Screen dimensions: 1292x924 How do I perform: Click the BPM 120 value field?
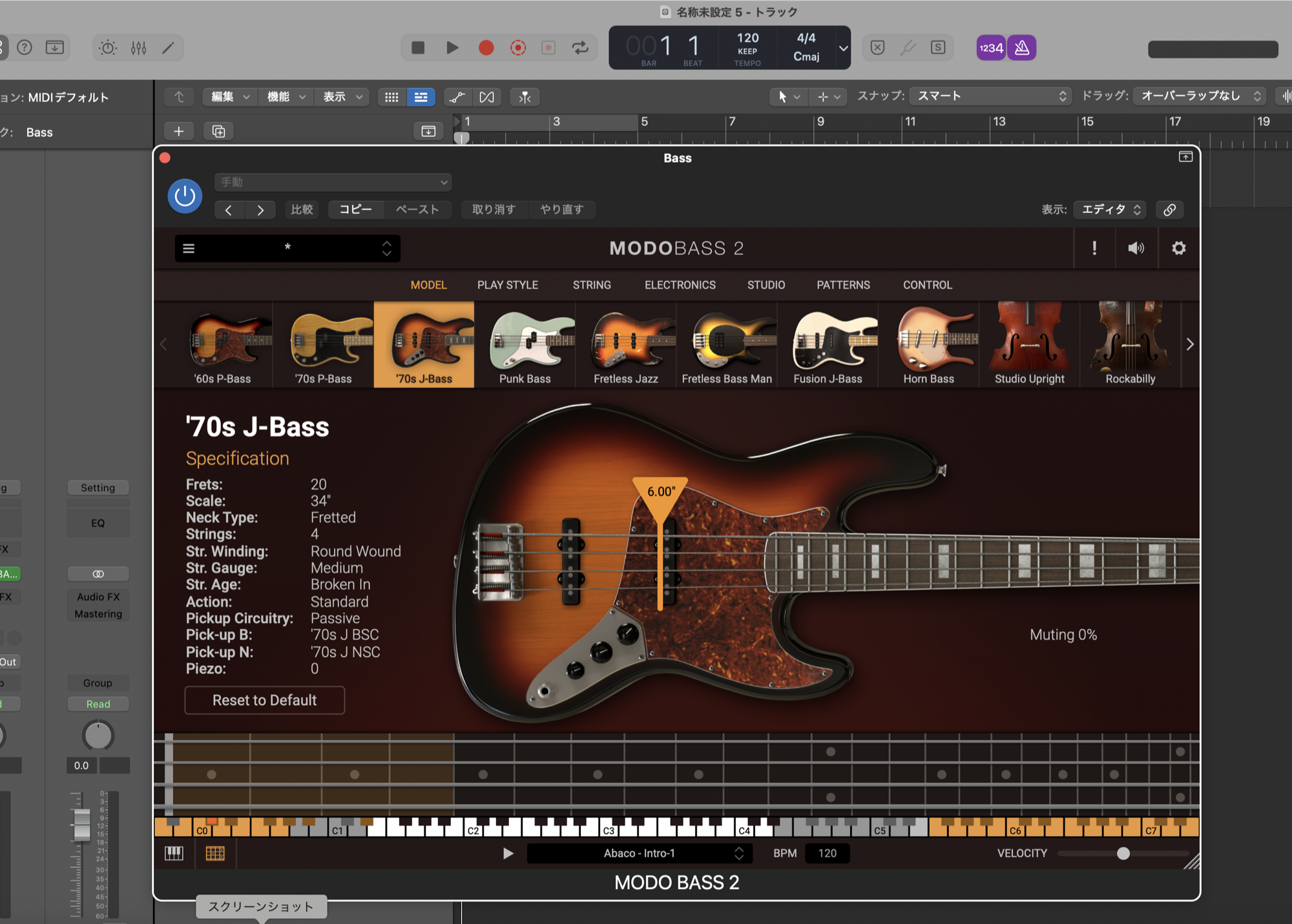click(828, 854)
